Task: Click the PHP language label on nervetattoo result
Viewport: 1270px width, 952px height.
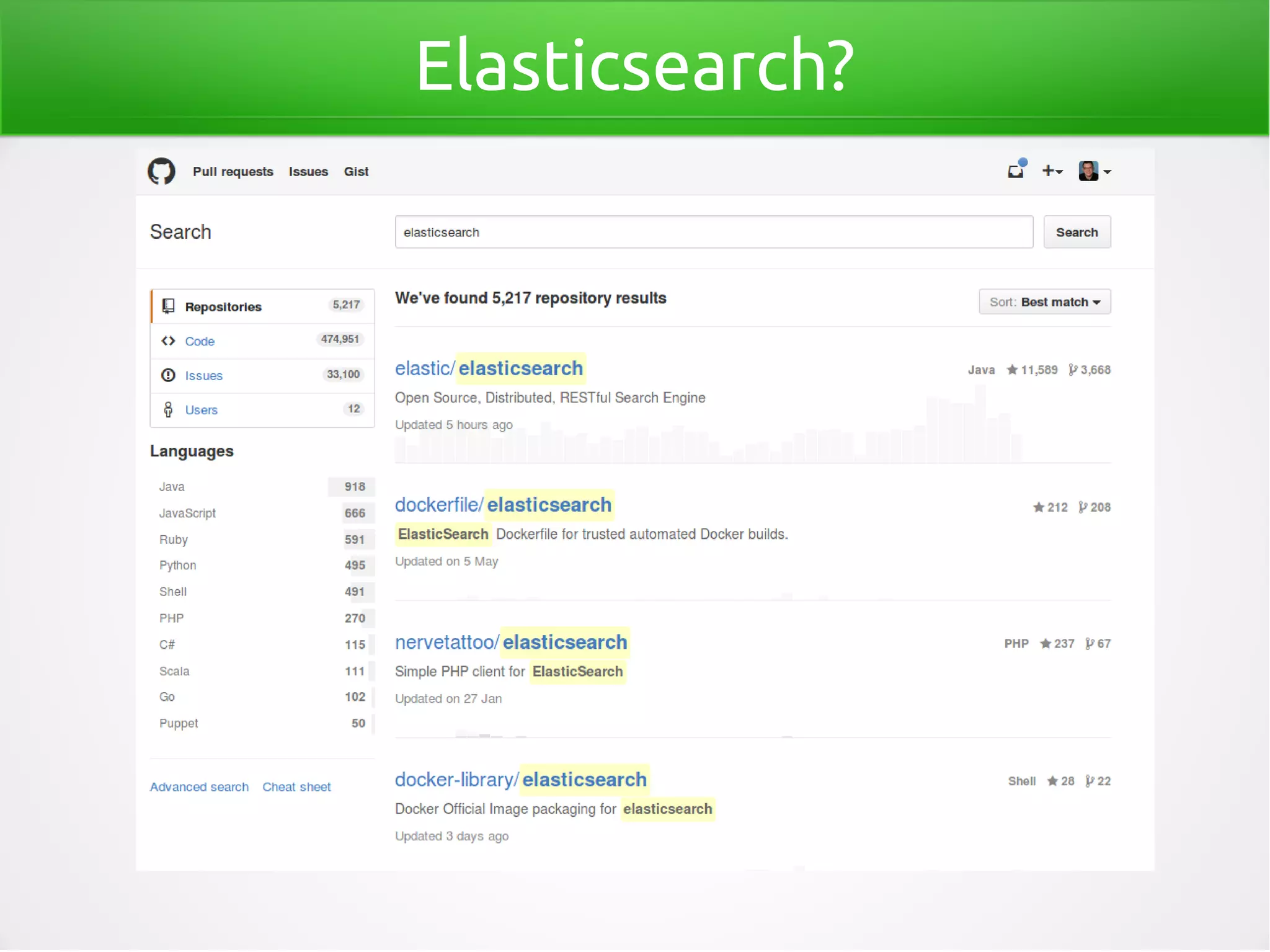Action: pos(1016,644)
